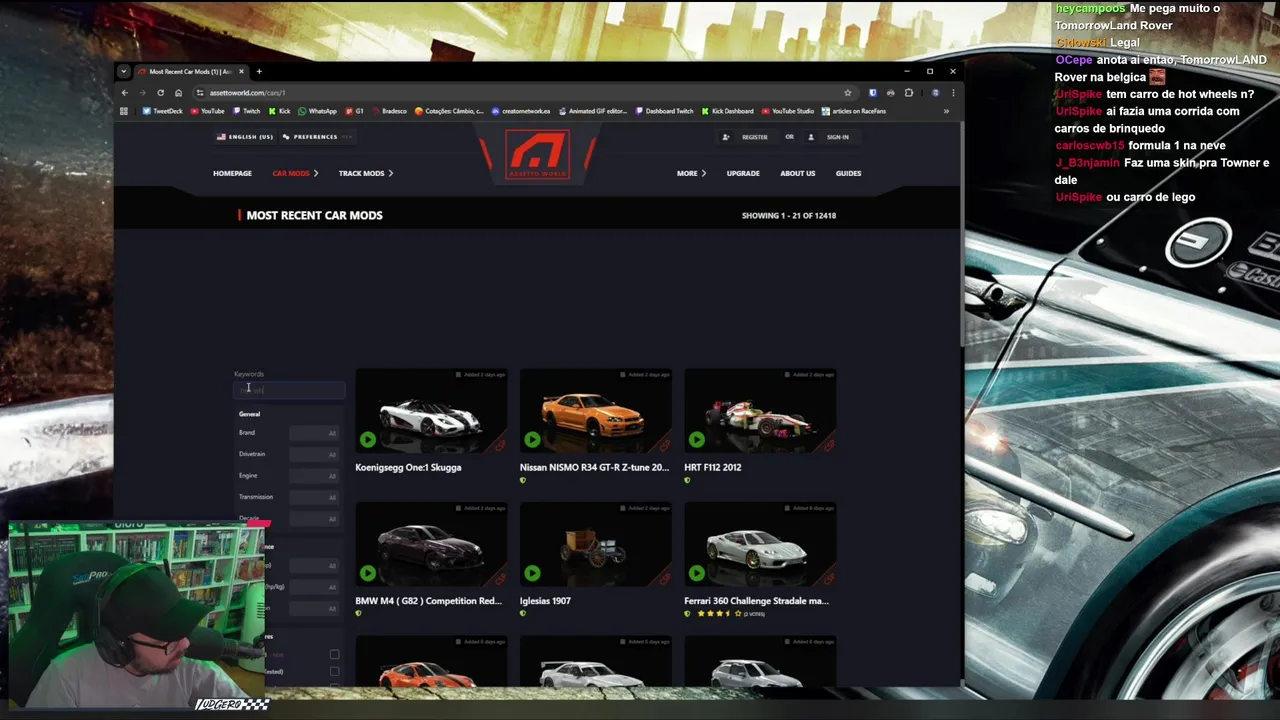Open the TweetDeck bookmark
Image resolution: width=1280 pixels, height=720 pixels.
pyautogui.click(x=162, y=111)
